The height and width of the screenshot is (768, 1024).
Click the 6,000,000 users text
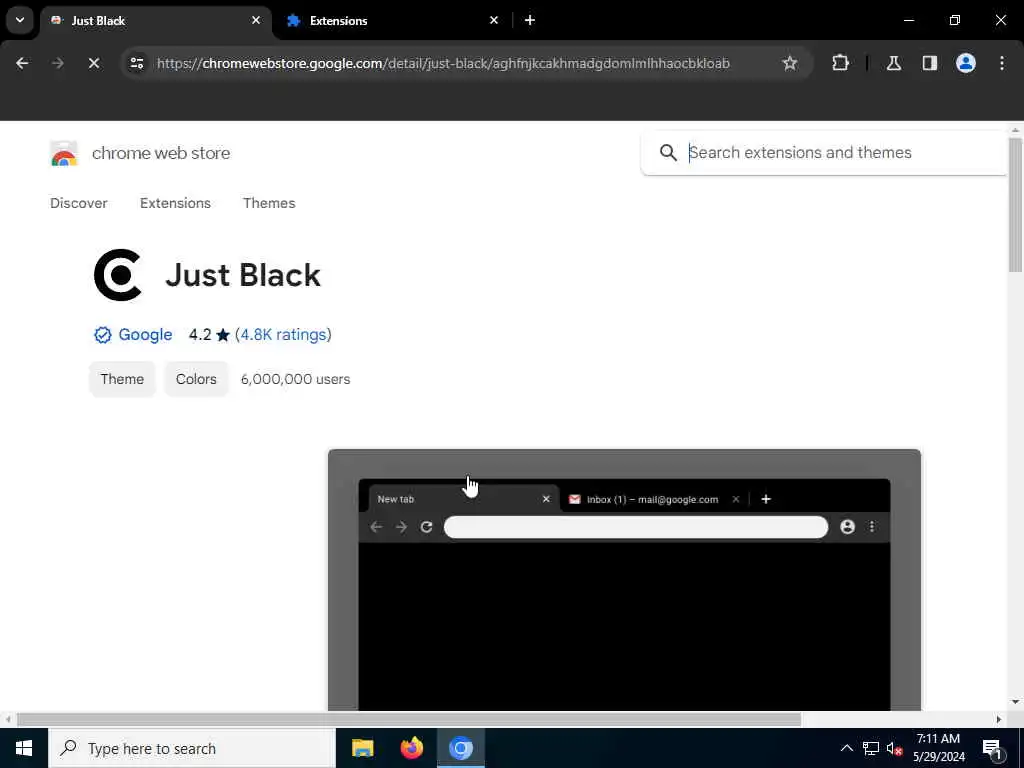(295, 379)
